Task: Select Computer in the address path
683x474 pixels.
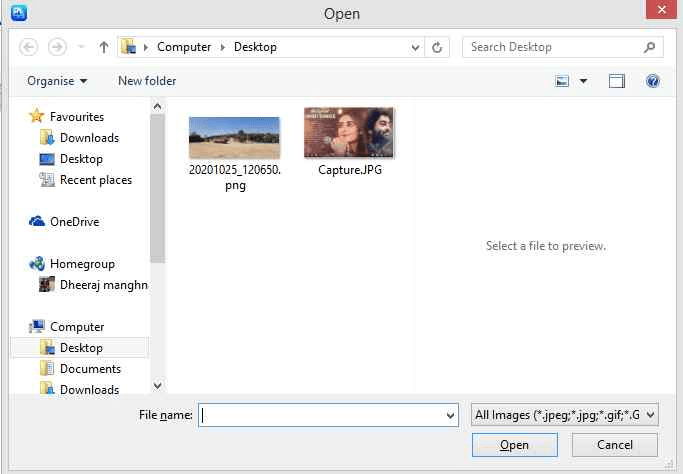Action: [184, 47]
